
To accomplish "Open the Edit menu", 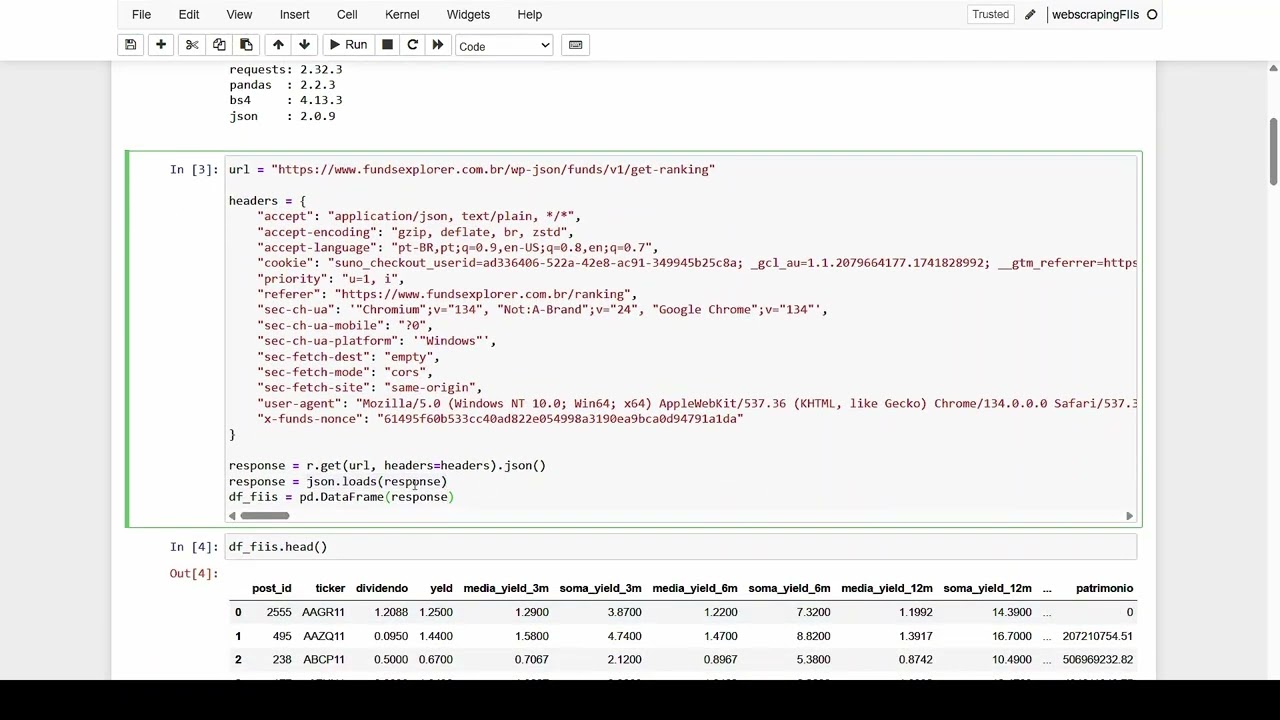I will (188, 14).
